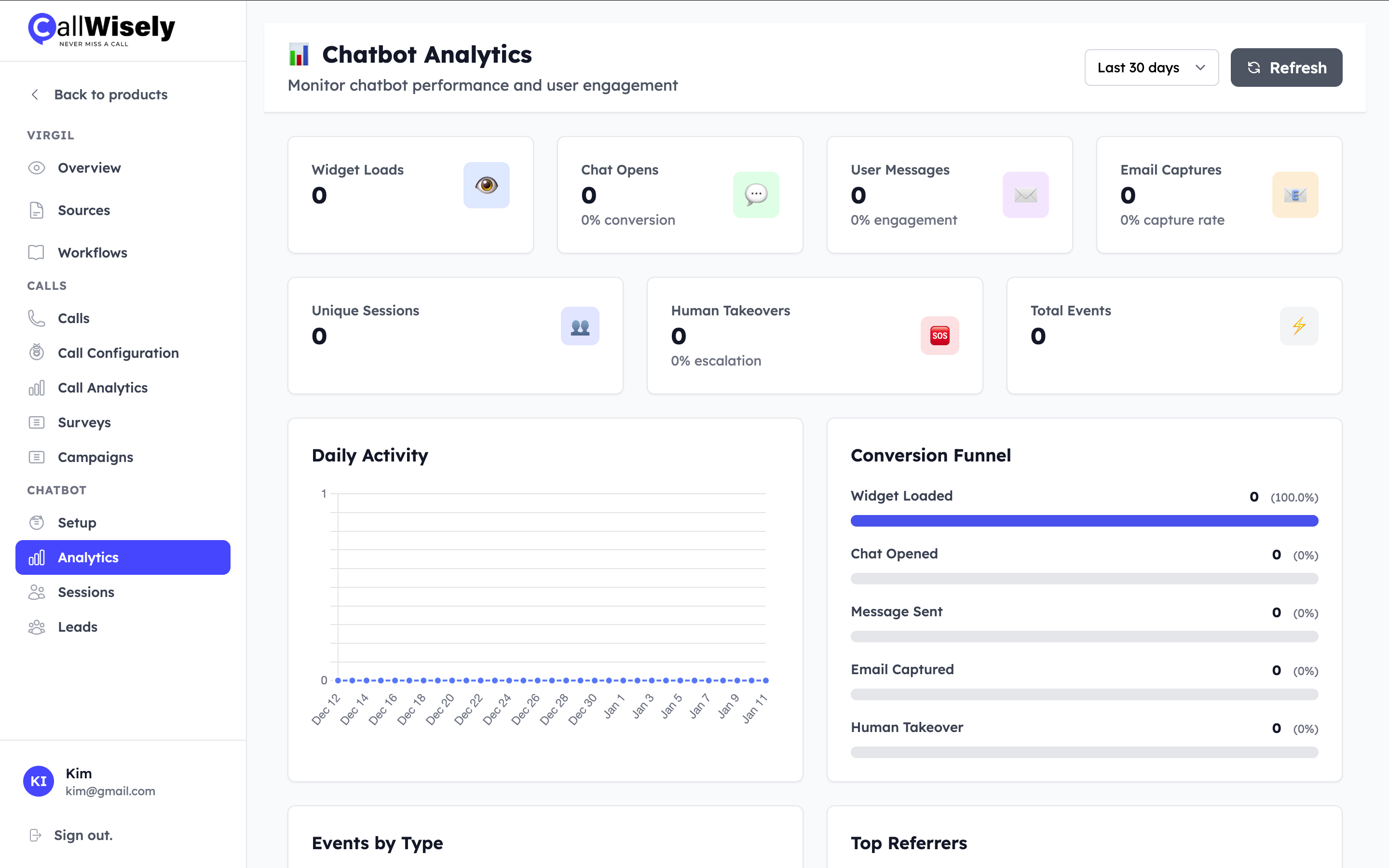Select the Calls phone icon
Screen dimensions: 1389x868
[x=37, y=317]
